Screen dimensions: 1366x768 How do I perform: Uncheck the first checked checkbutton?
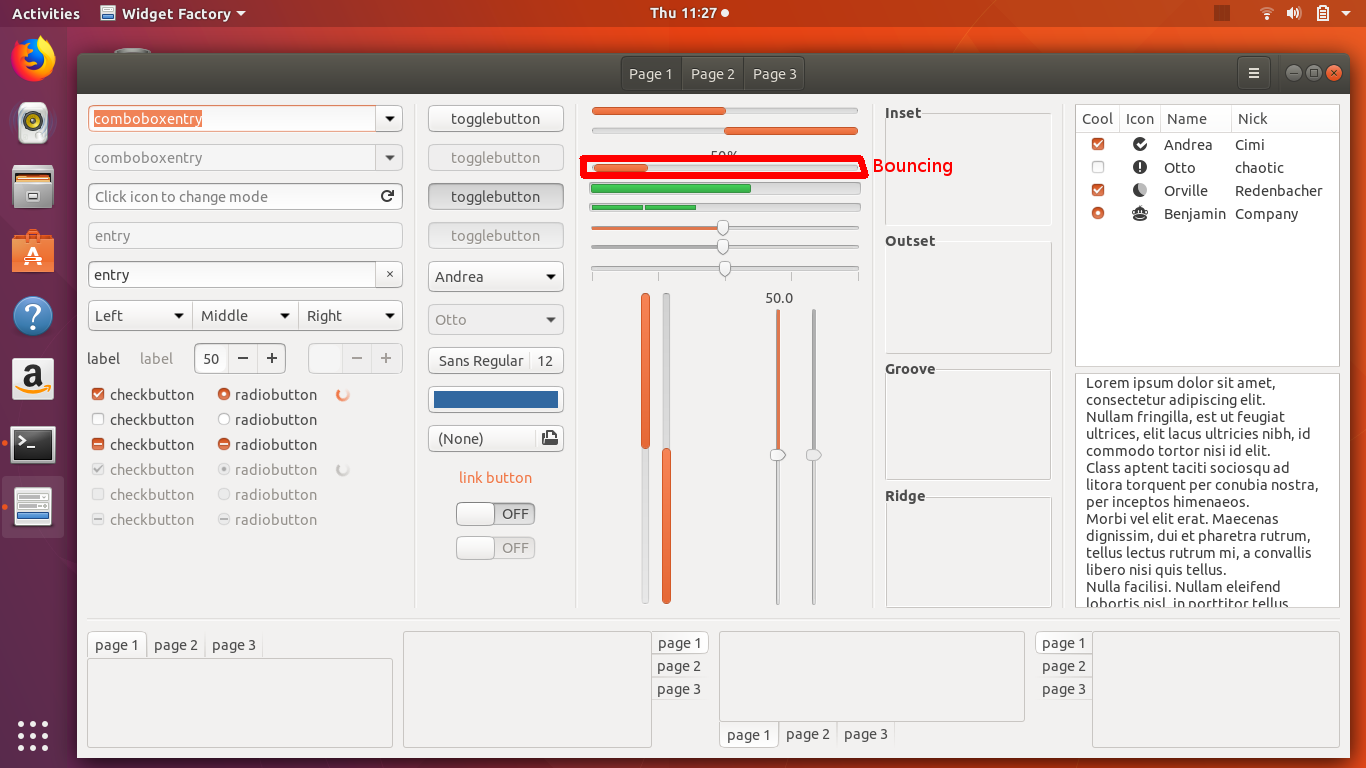pos(97,394)
